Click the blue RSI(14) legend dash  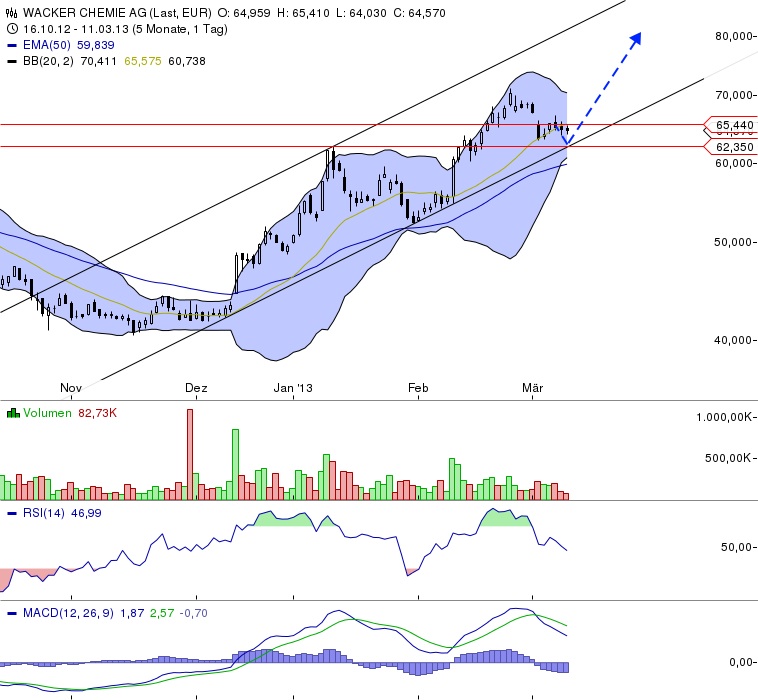tap(13, 513)
